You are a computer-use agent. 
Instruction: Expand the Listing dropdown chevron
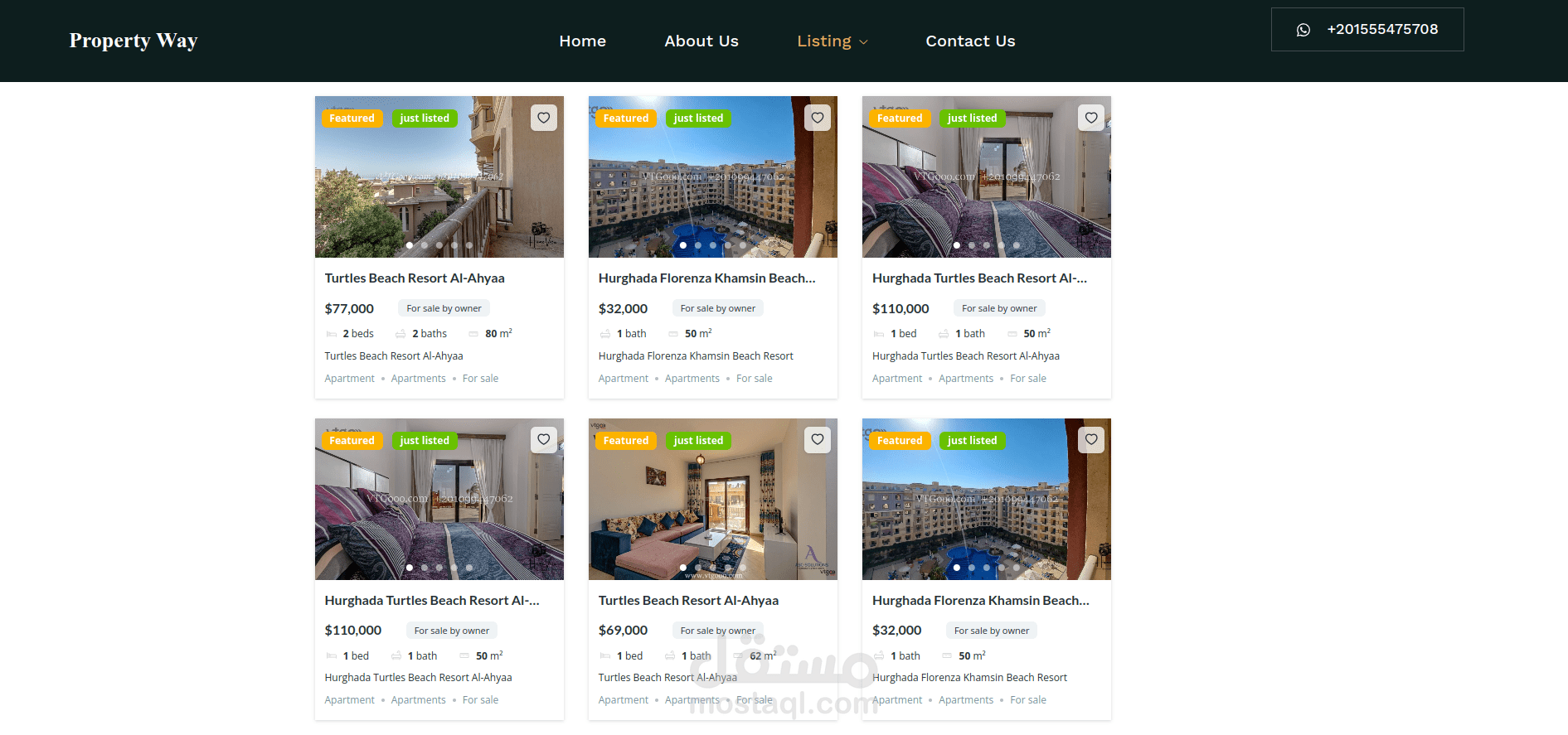863,42
